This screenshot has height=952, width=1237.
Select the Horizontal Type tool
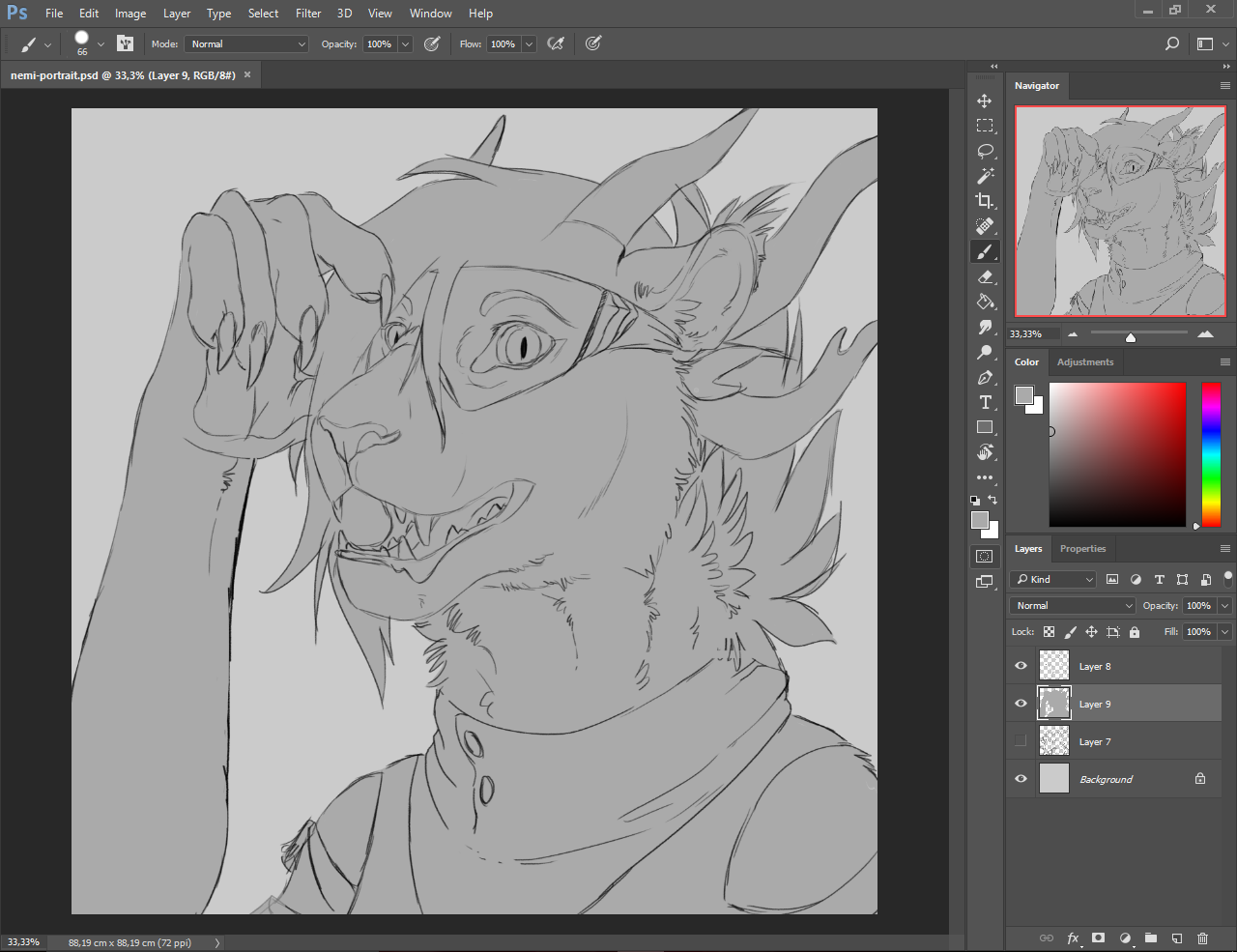click(984, 402)
